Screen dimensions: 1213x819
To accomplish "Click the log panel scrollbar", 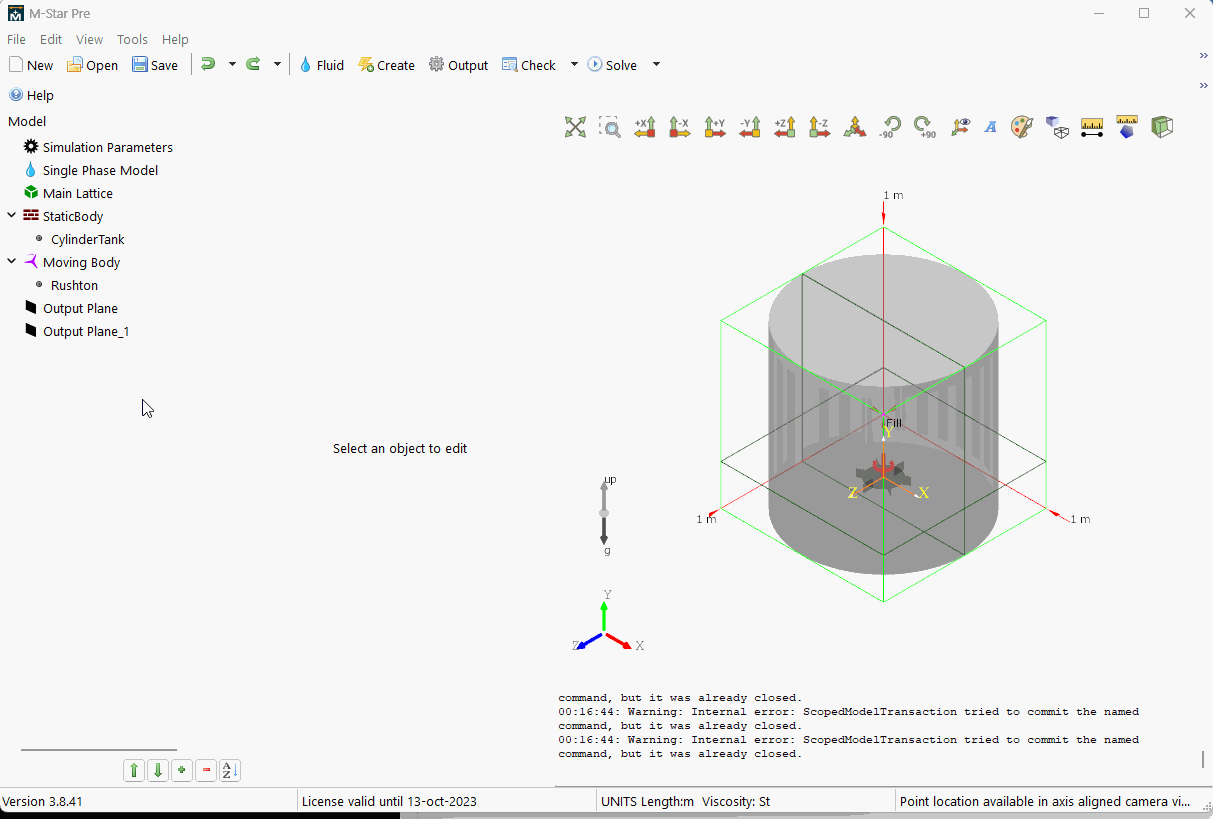I will tap(1203, 759).
